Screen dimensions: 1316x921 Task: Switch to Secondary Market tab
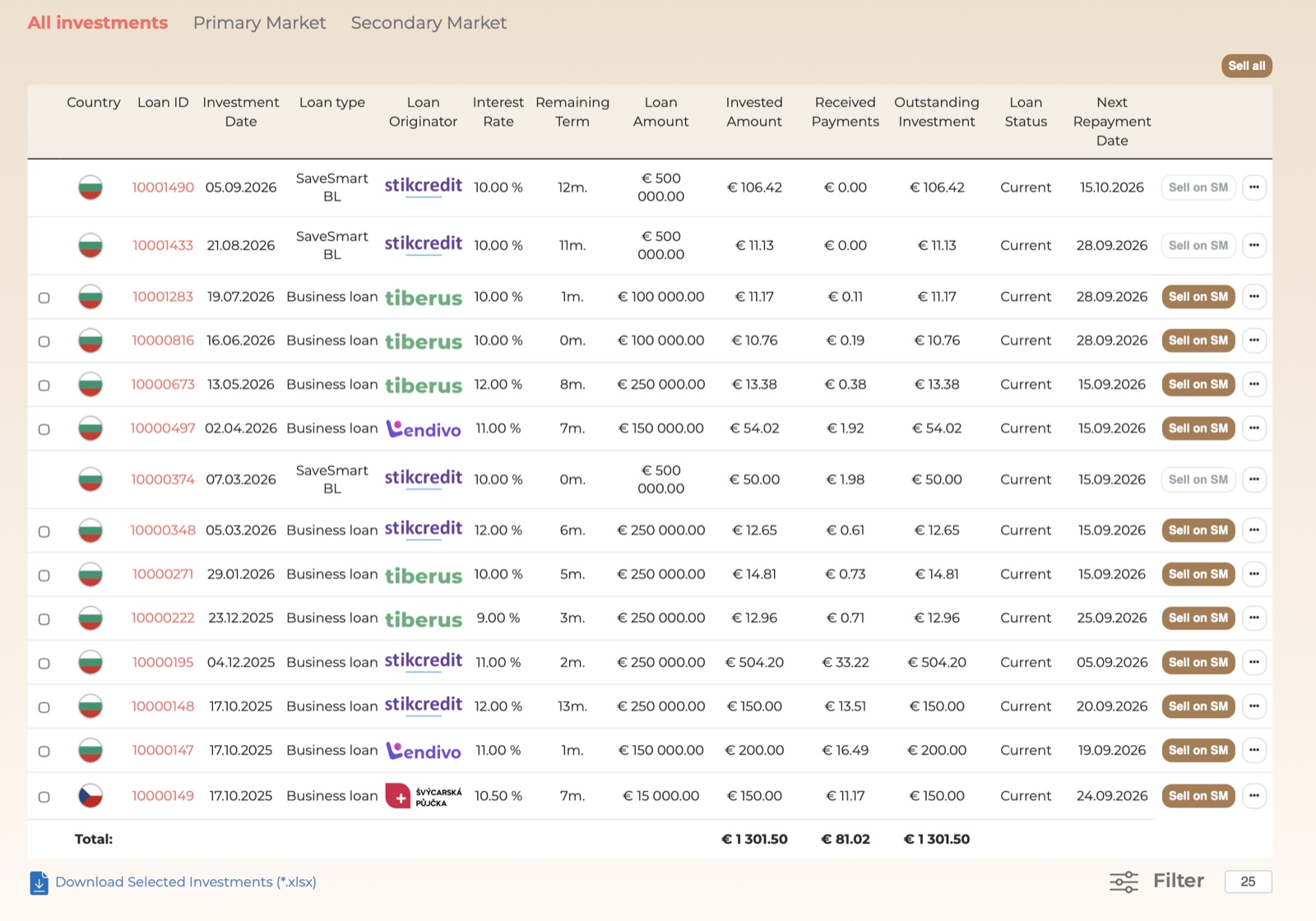click(429, 23)
